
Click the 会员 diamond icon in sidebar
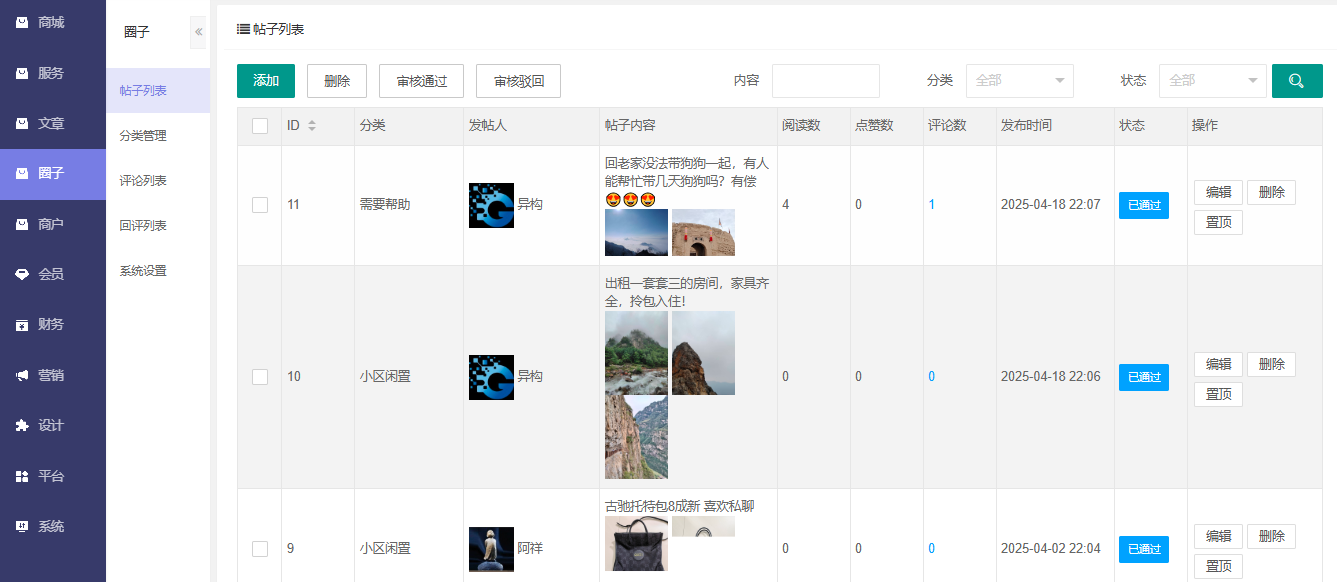coord(22,274)
